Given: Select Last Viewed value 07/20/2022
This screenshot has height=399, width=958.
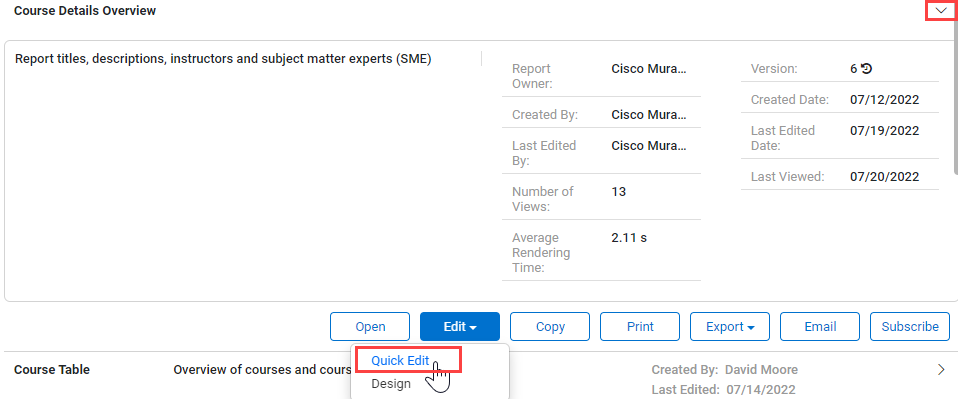Looking at the screenshot, I should 884,177.
